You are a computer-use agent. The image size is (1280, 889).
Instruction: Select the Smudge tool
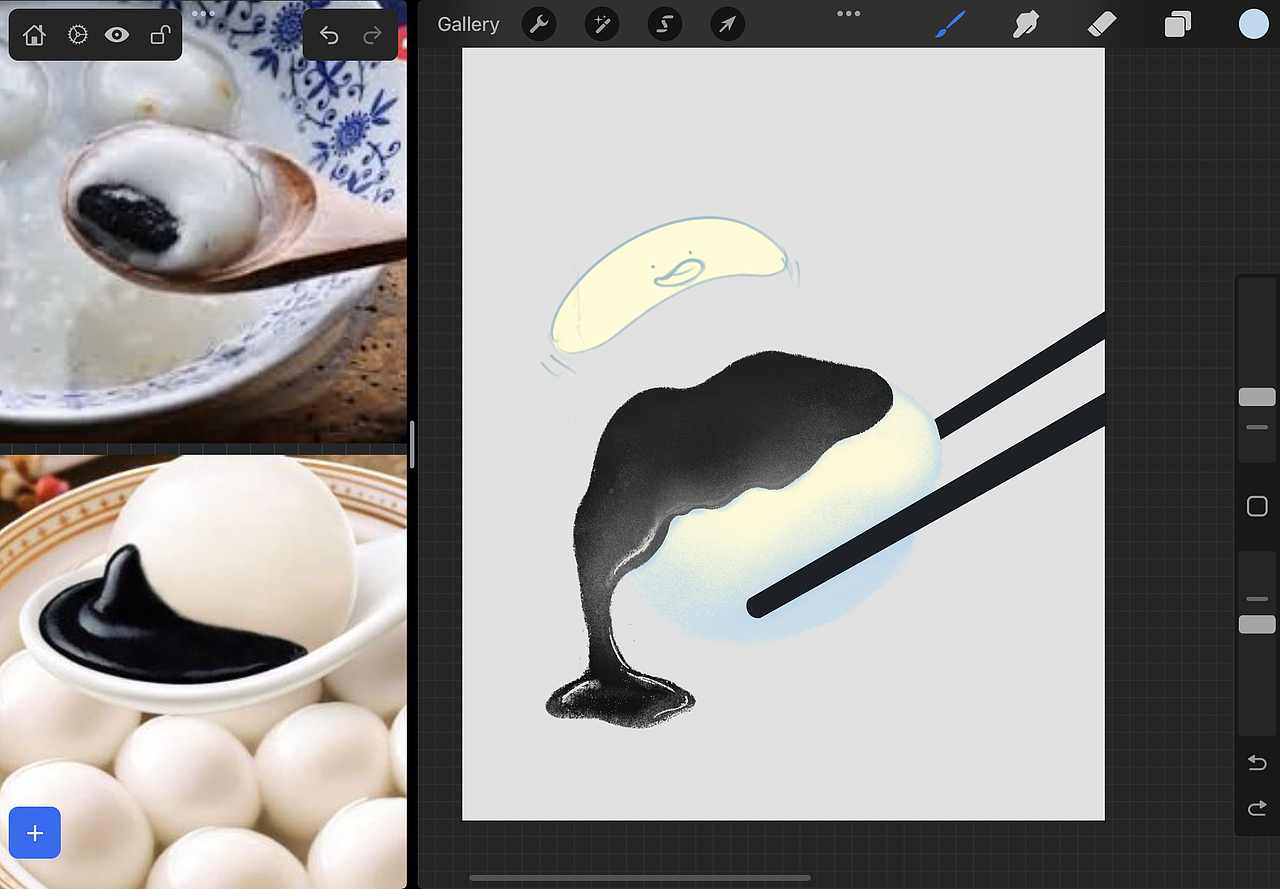click(x=1026, y=25)
